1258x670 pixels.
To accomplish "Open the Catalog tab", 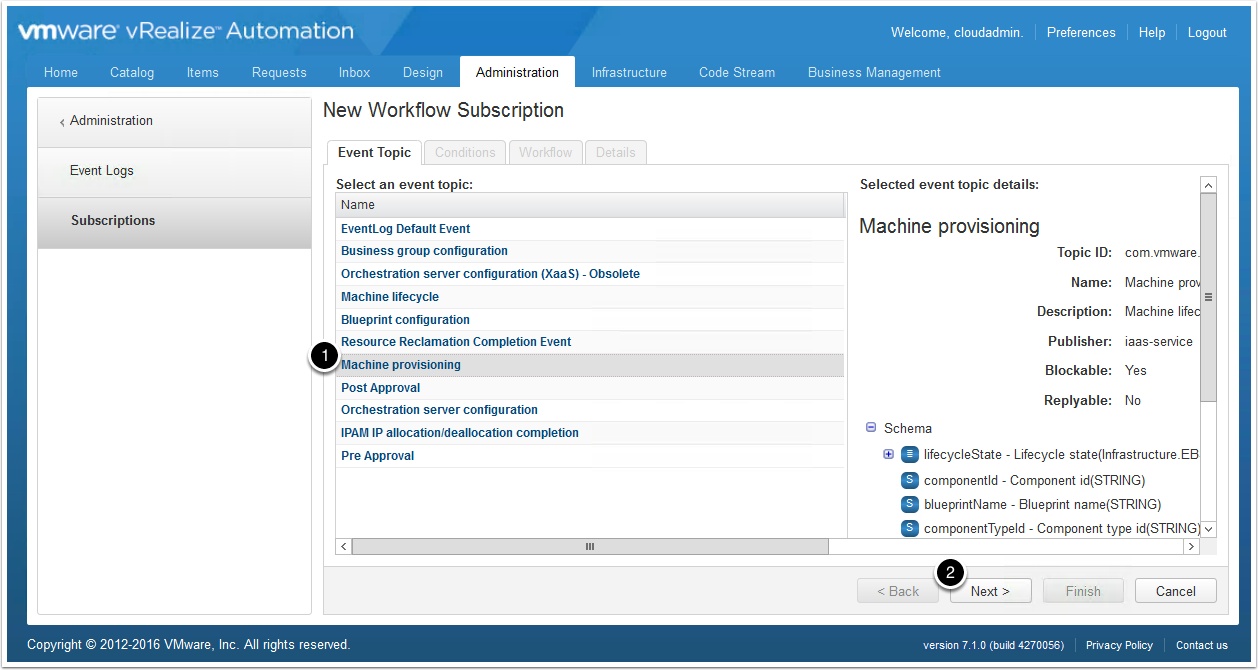I will tap(132, 72).
